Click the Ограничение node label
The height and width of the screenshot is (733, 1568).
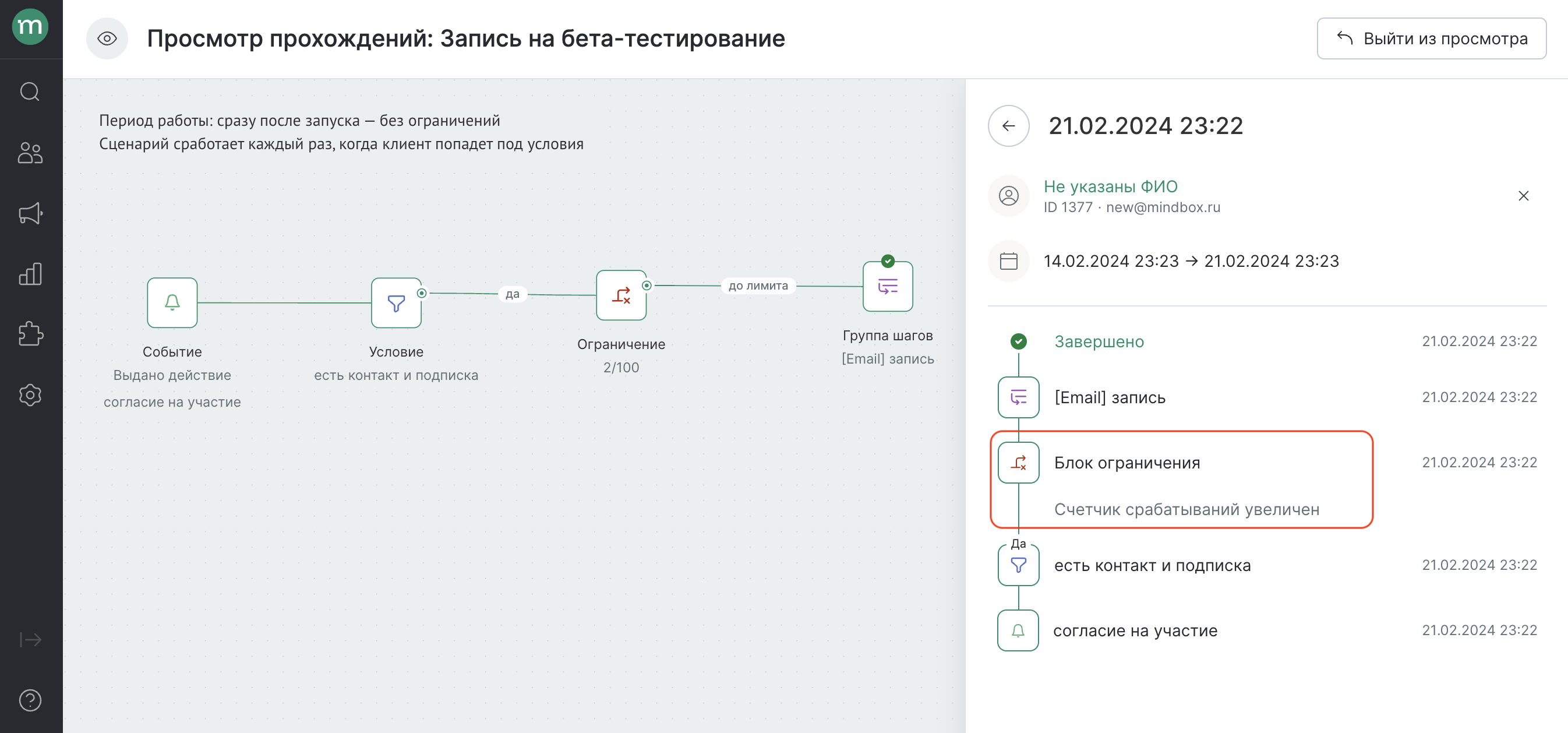(621, 344)
